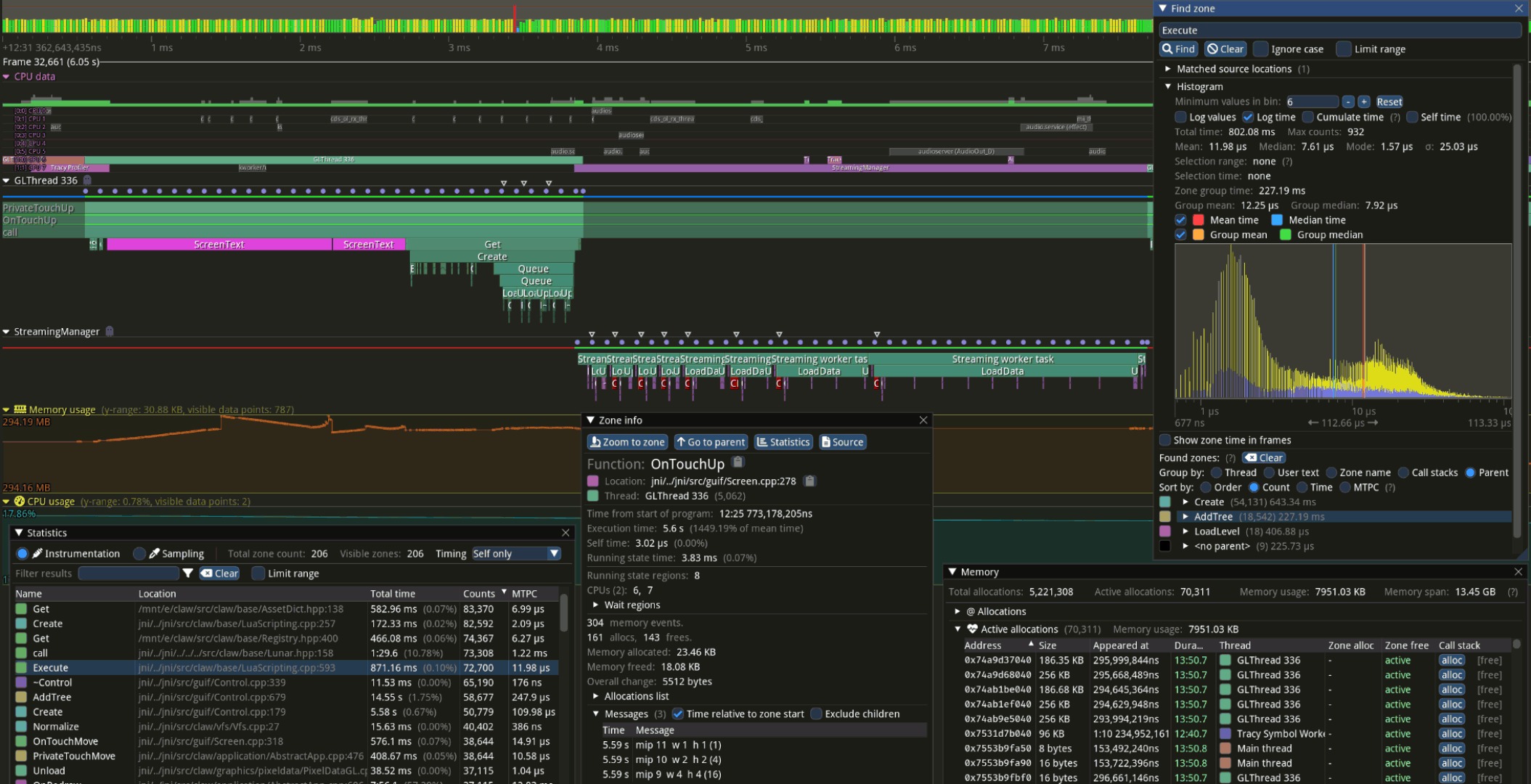Click the red Mean time color swatch
Viewport: 1531px width, 784px height.
[1199, 220]
